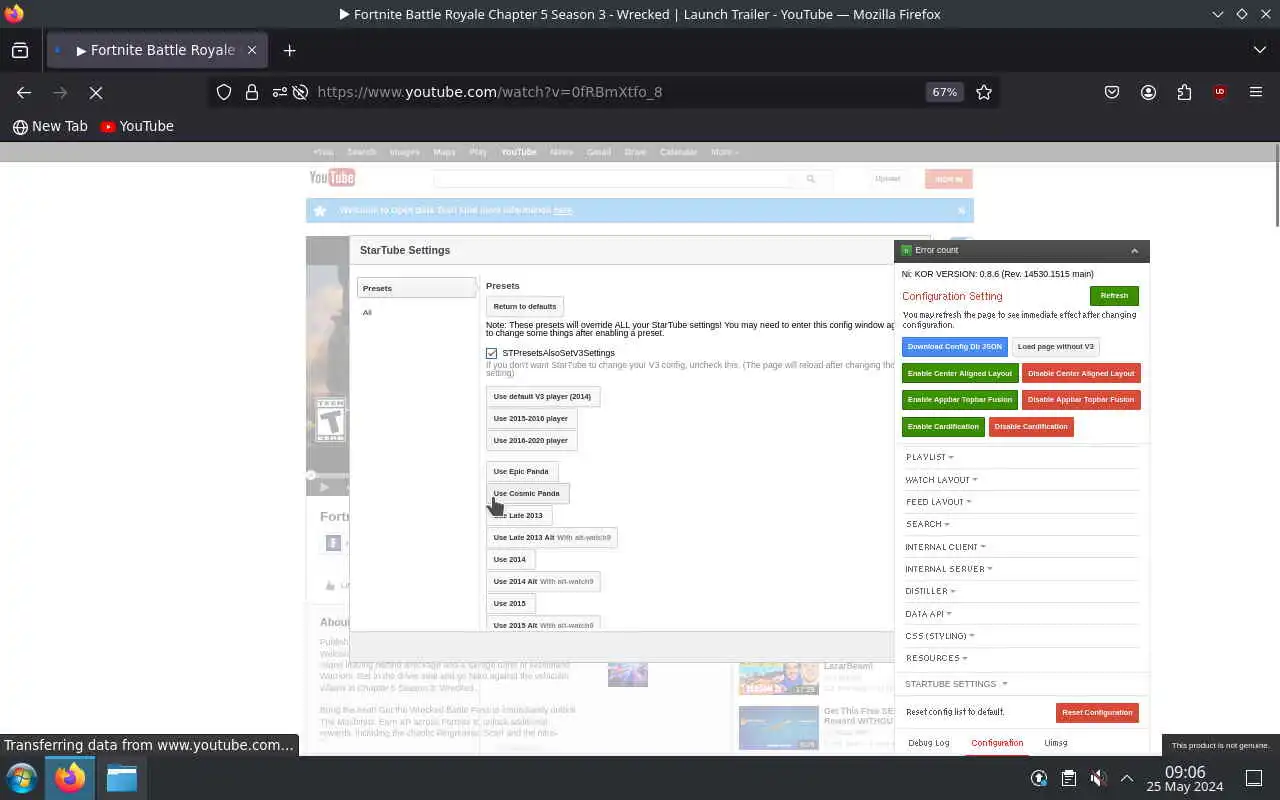Bookmark this page with star icon
Screen dimensions: 1280x800
[984, 92]
